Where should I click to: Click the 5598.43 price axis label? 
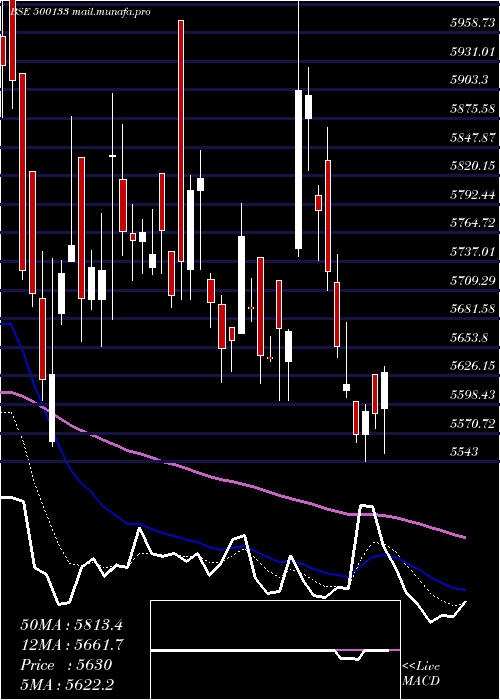coord(473,394)
